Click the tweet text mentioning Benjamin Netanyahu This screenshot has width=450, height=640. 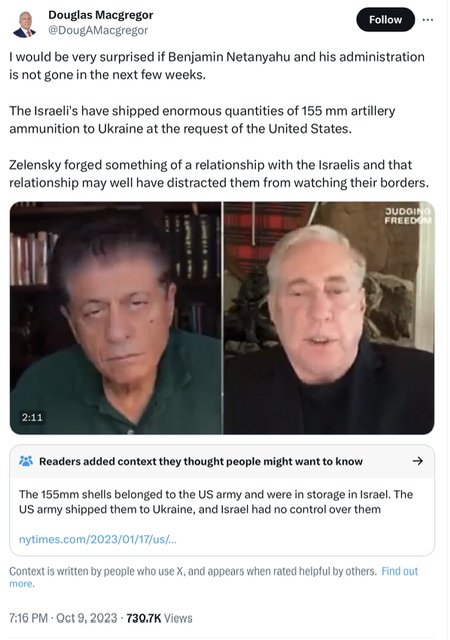tap(217, 66)
